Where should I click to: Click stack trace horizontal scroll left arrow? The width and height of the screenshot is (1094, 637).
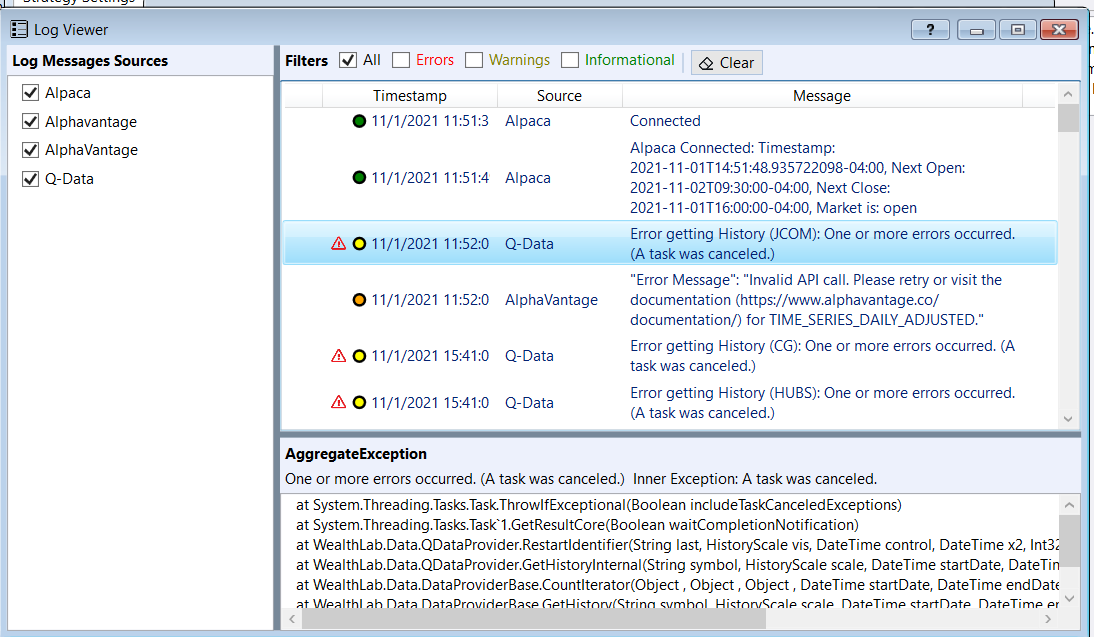(292, 619)
